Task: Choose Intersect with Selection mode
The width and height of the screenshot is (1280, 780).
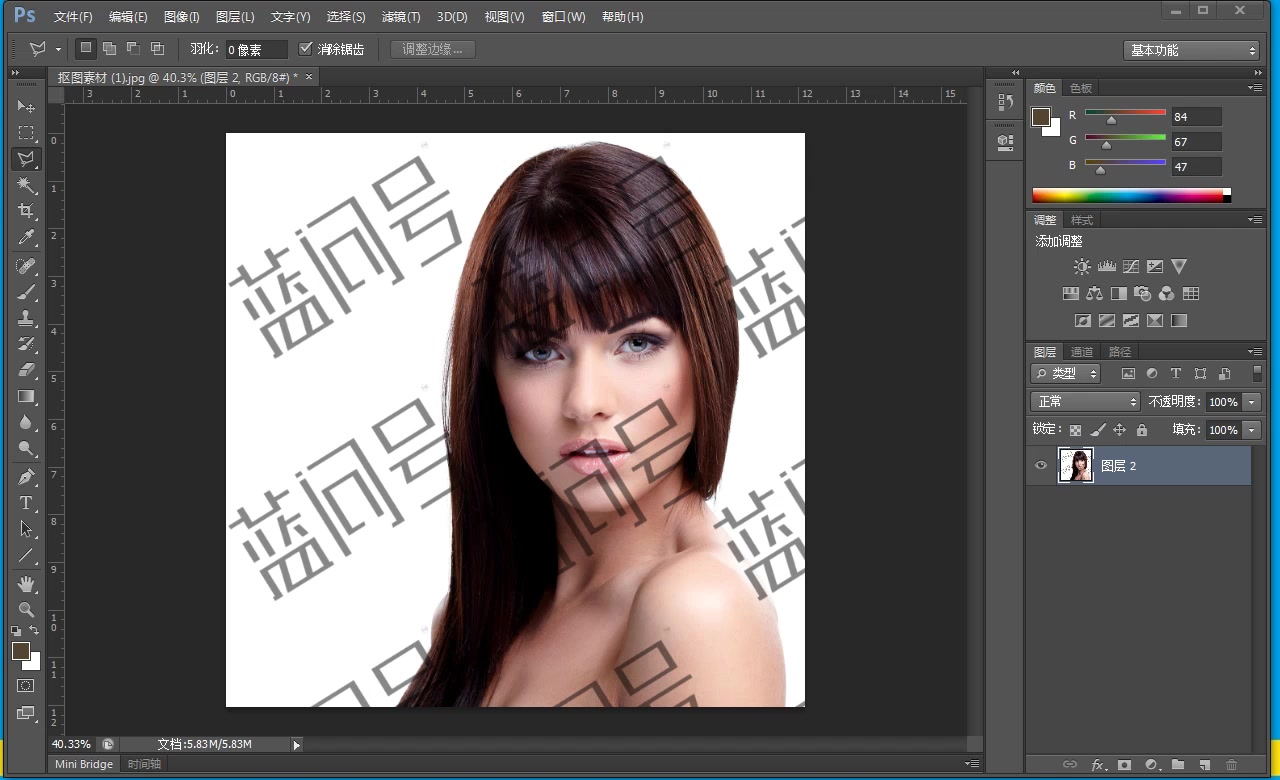Action: [x=157, y=48]
